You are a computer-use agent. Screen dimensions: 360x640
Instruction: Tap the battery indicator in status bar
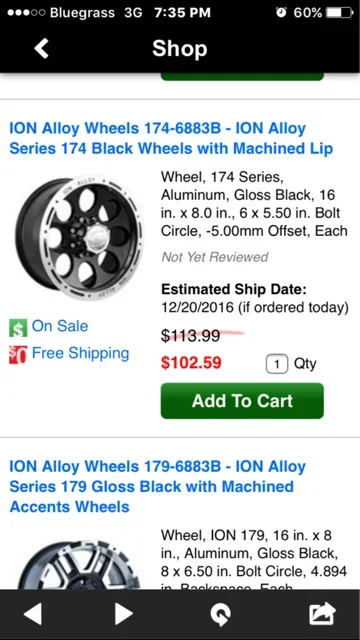click(340, 13)
